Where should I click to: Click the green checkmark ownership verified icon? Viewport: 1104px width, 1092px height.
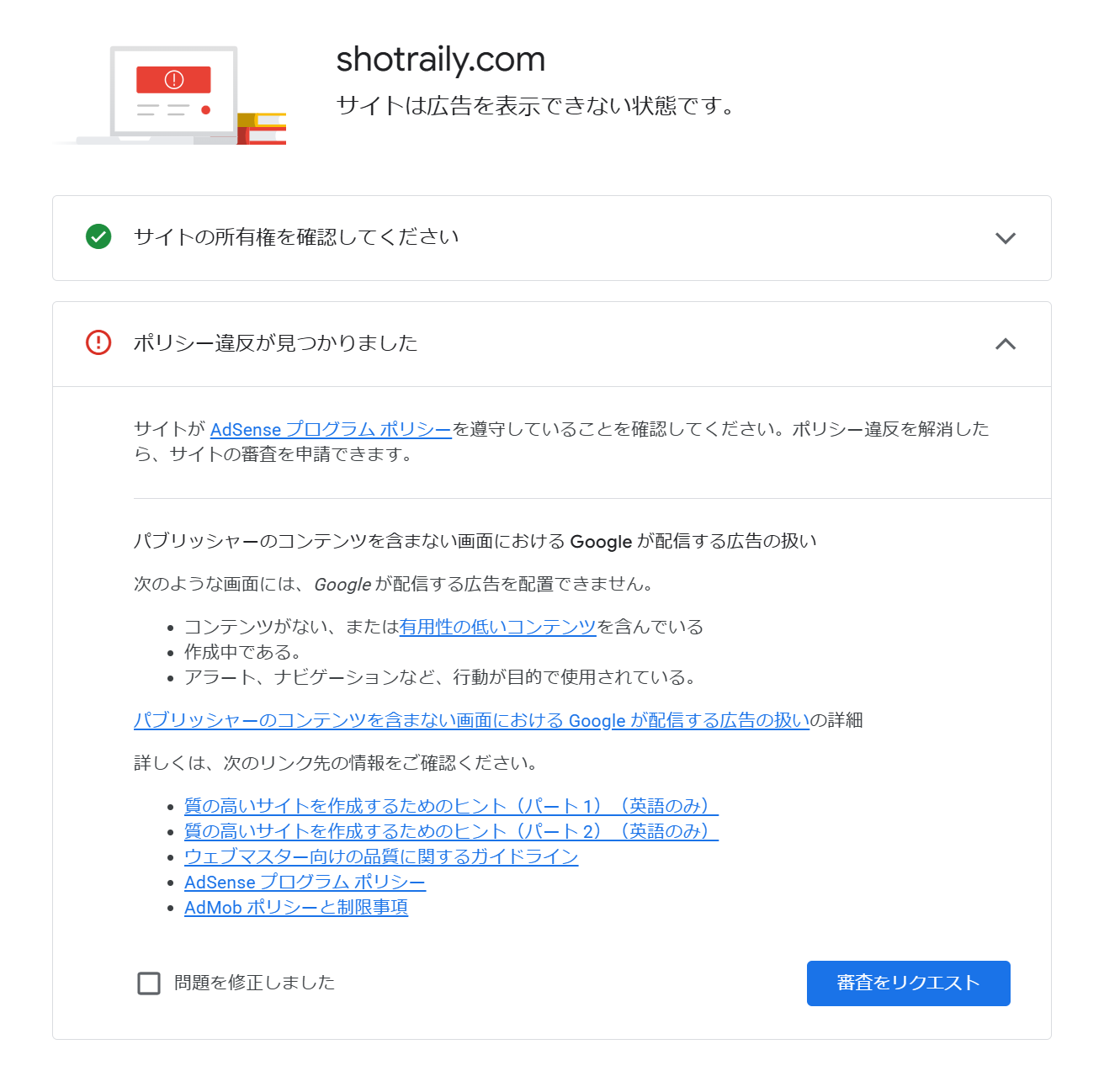98,237
